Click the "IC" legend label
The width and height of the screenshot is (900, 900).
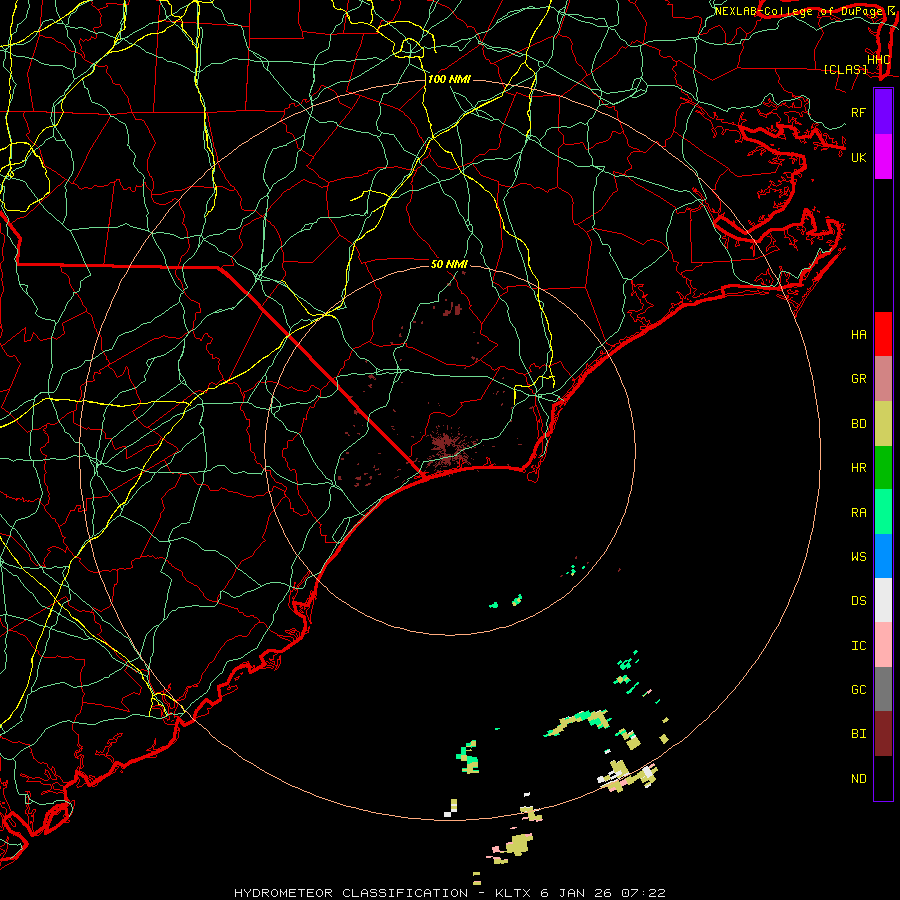[x=858, y=646]
